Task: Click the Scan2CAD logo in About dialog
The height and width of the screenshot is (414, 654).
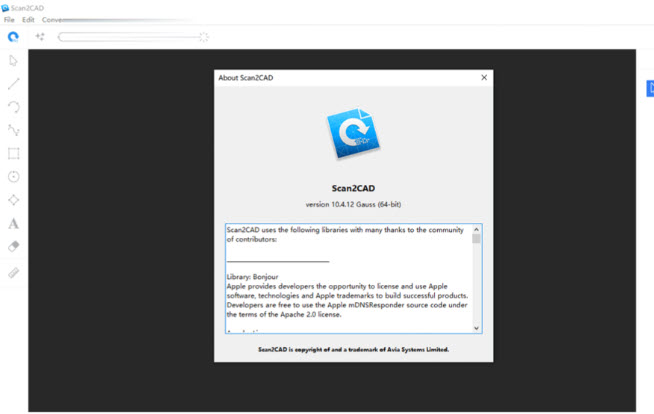Action: (x=353, y=135)
